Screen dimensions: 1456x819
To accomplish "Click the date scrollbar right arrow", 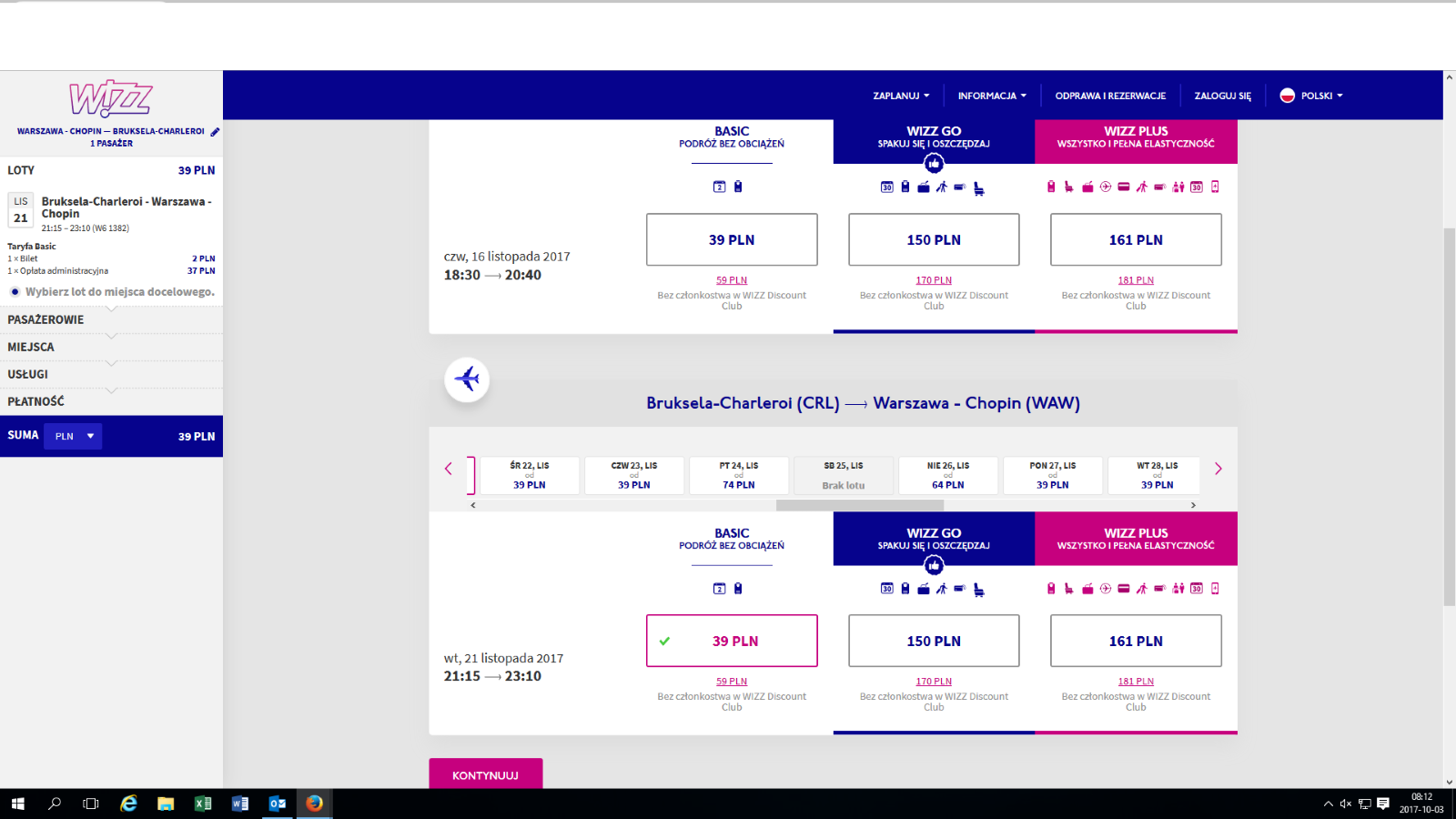I will coord(1193,505).
